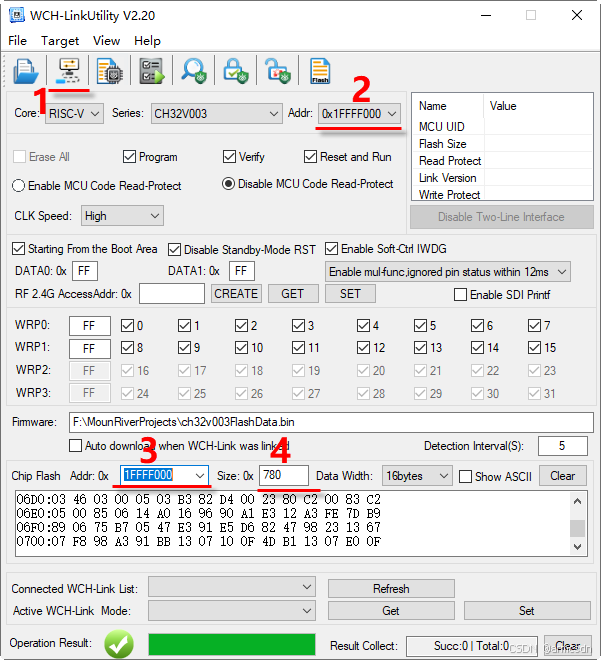Open the Target menu
601x660 pixels.
point(60,41)
